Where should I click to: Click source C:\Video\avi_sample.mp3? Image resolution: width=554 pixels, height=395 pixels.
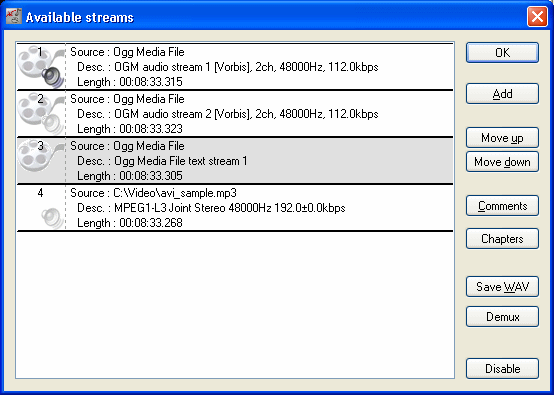coord(153,193)
